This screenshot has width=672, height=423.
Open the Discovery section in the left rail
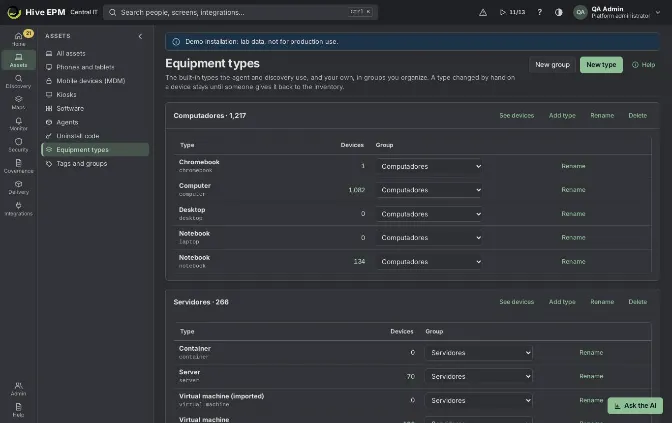(x=18, y=81)
